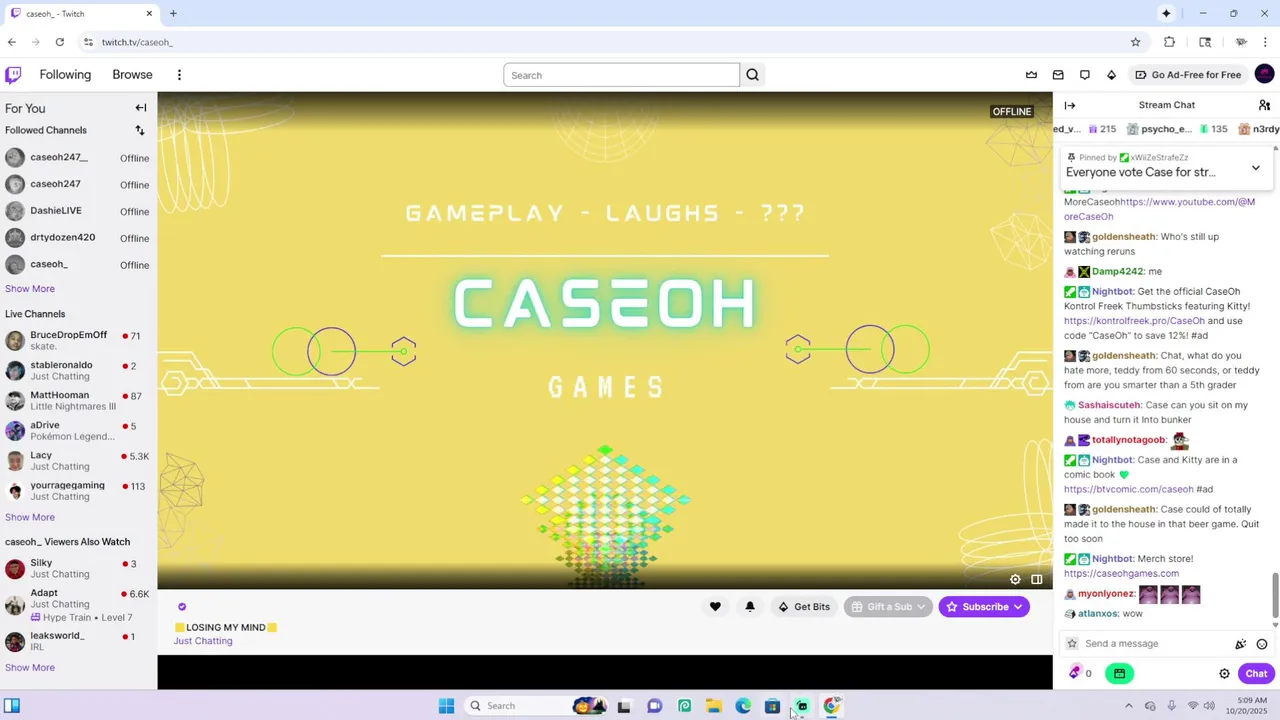
Task: Open the Twitch home logo
Action: click(x=13, y=75)
